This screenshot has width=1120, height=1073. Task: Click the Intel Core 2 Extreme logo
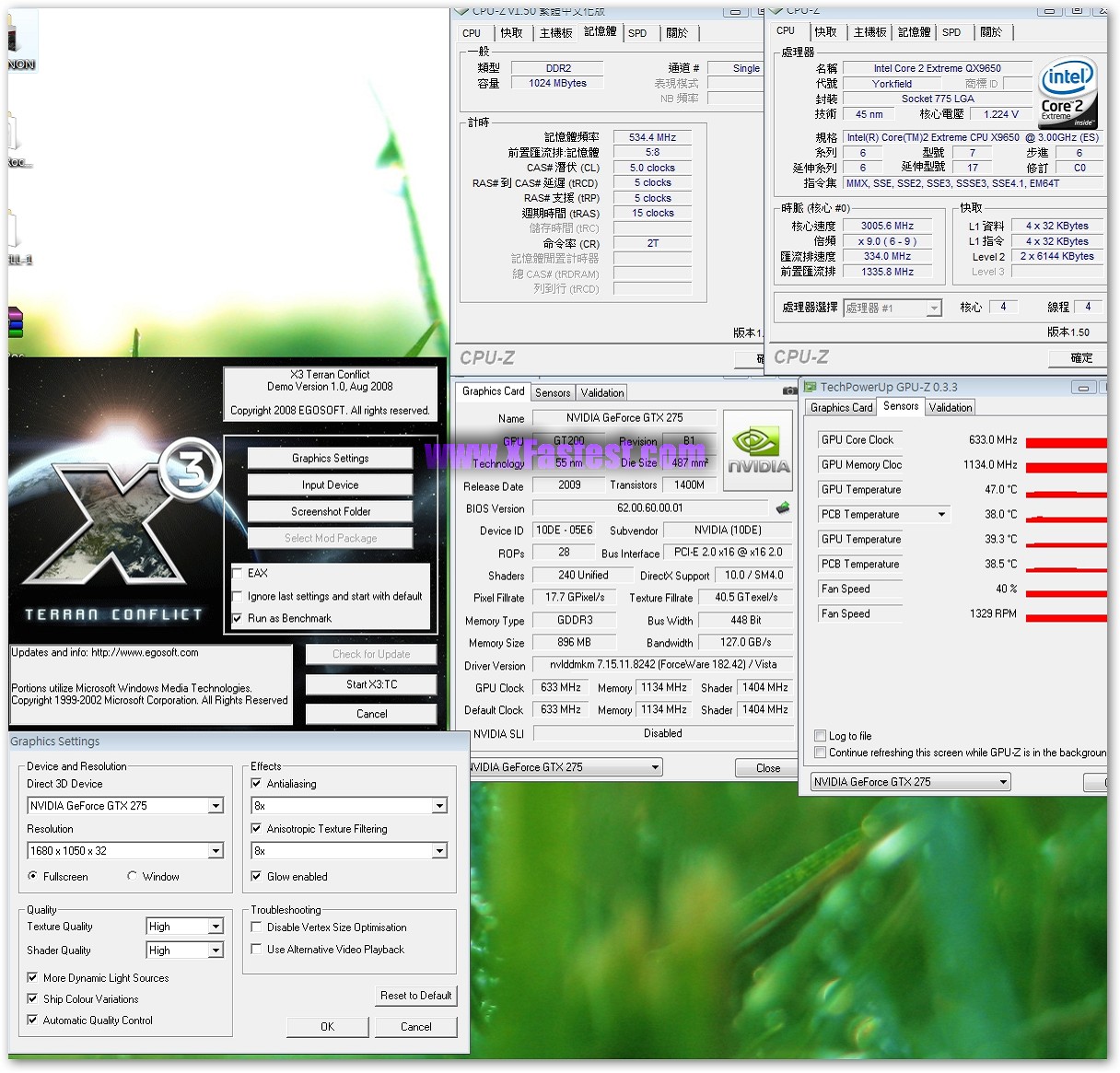click(x=1067, y=92)
